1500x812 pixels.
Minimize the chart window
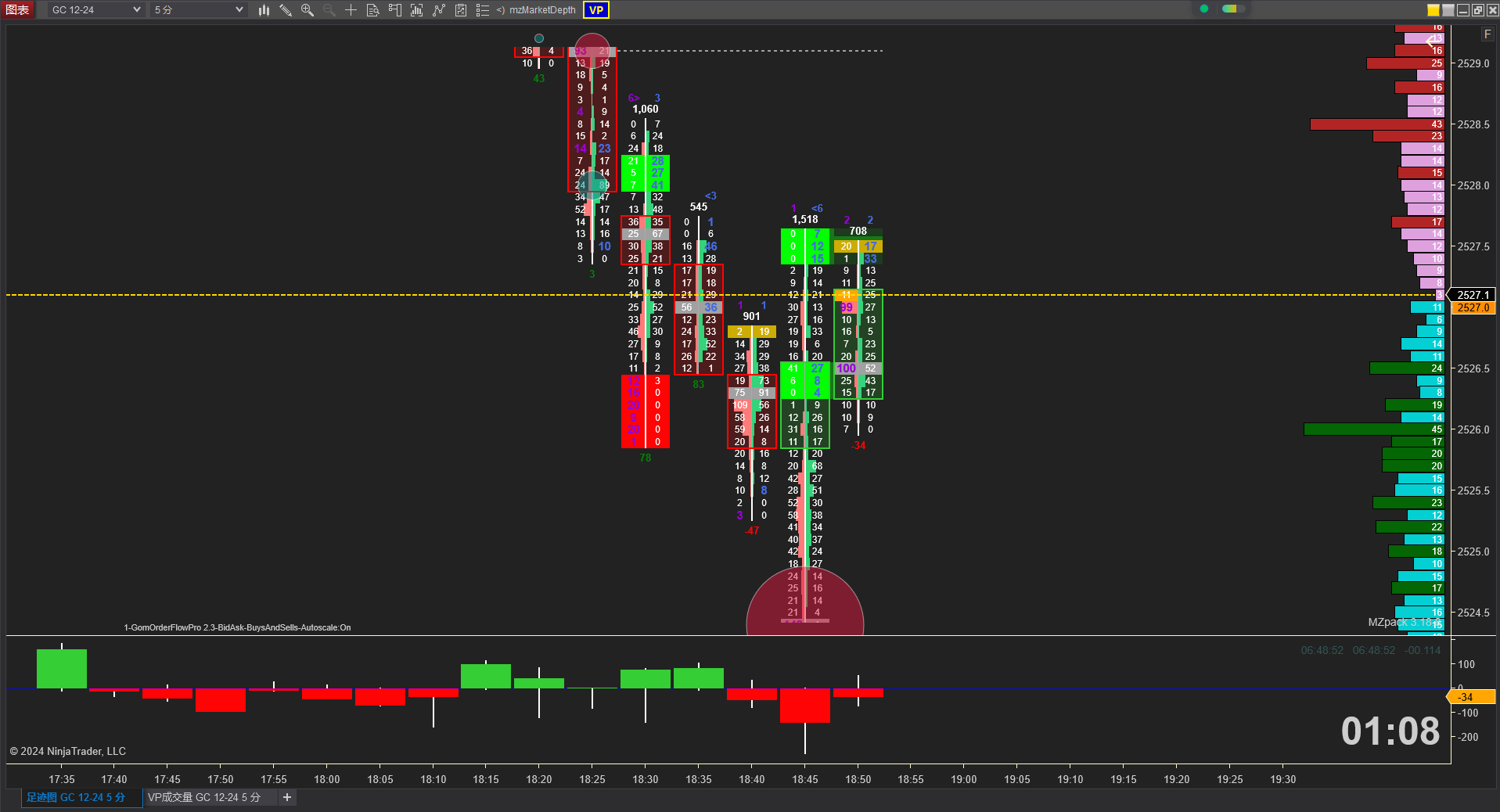click(x=1462, y=10)
